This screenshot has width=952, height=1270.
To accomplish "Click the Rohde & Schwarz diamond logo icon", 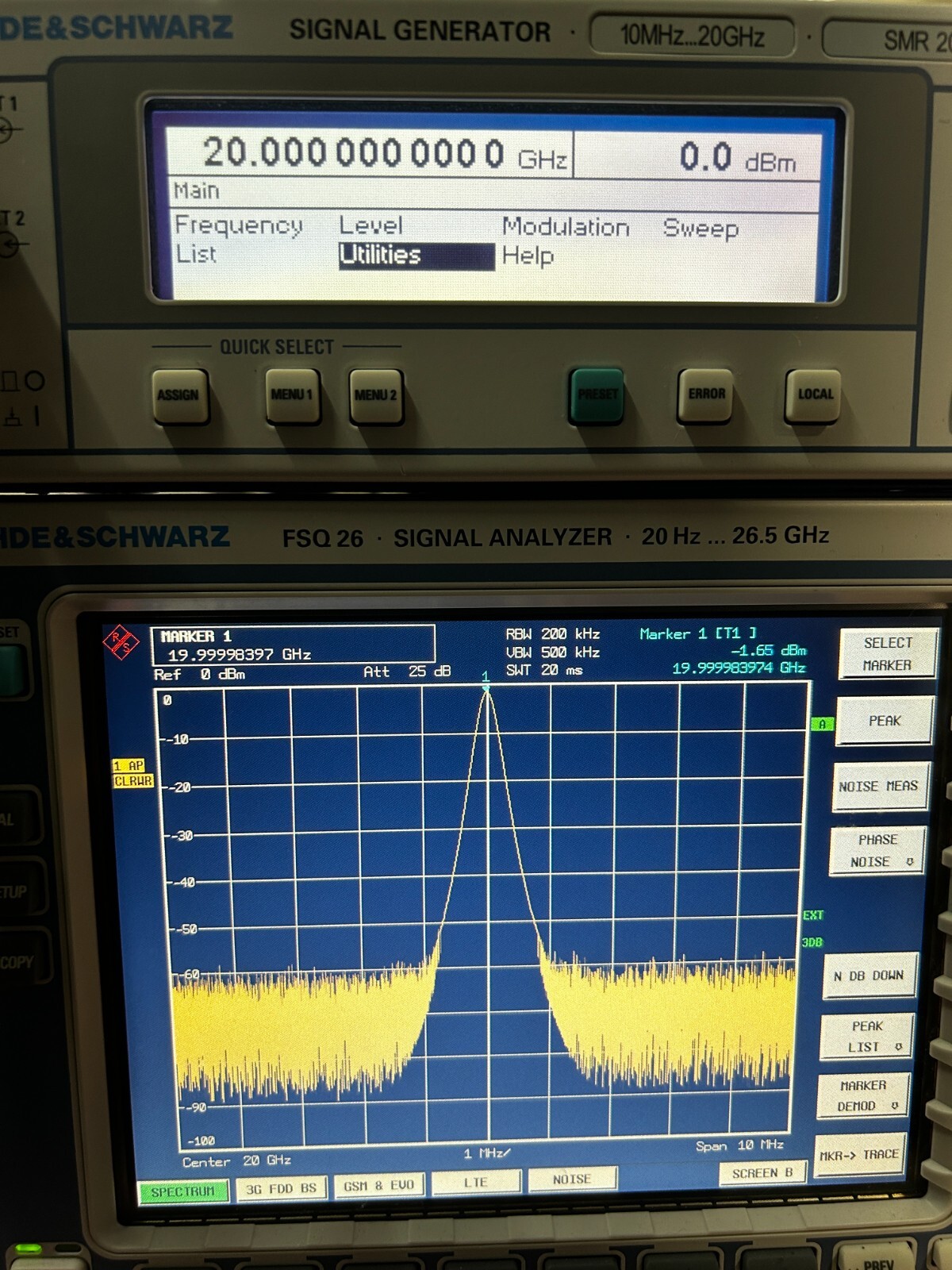I will (121, 642).
